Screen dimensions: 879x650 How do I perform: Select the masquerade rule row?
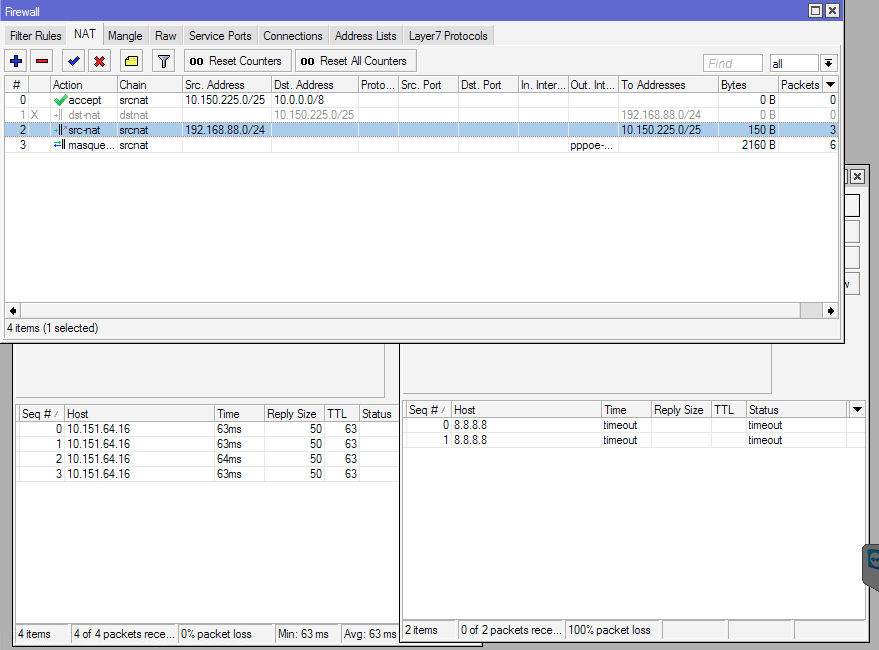point(422,145)
